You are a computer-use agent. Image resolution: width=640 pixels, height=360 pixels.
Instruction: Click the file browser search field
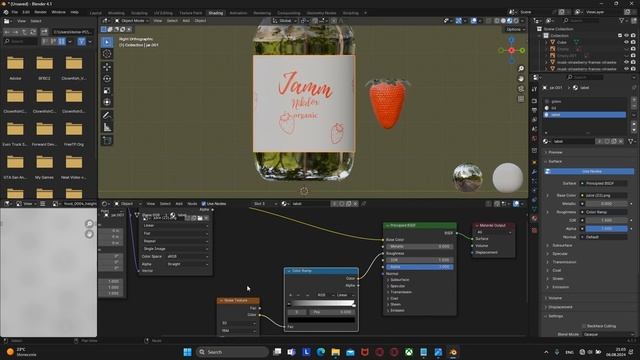pos(20,41)
